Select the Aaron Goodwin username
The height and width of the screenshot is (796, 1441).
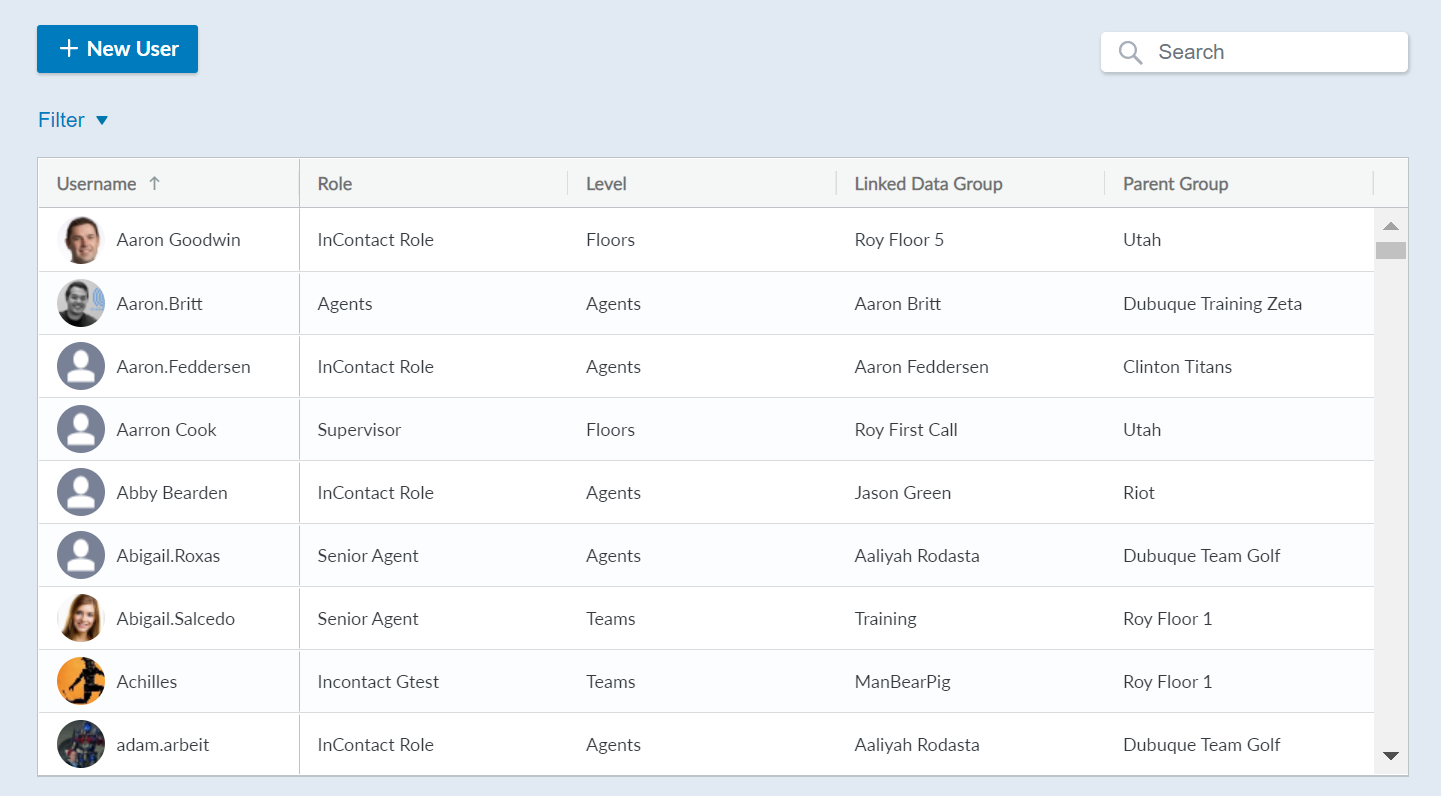(178, 240)
